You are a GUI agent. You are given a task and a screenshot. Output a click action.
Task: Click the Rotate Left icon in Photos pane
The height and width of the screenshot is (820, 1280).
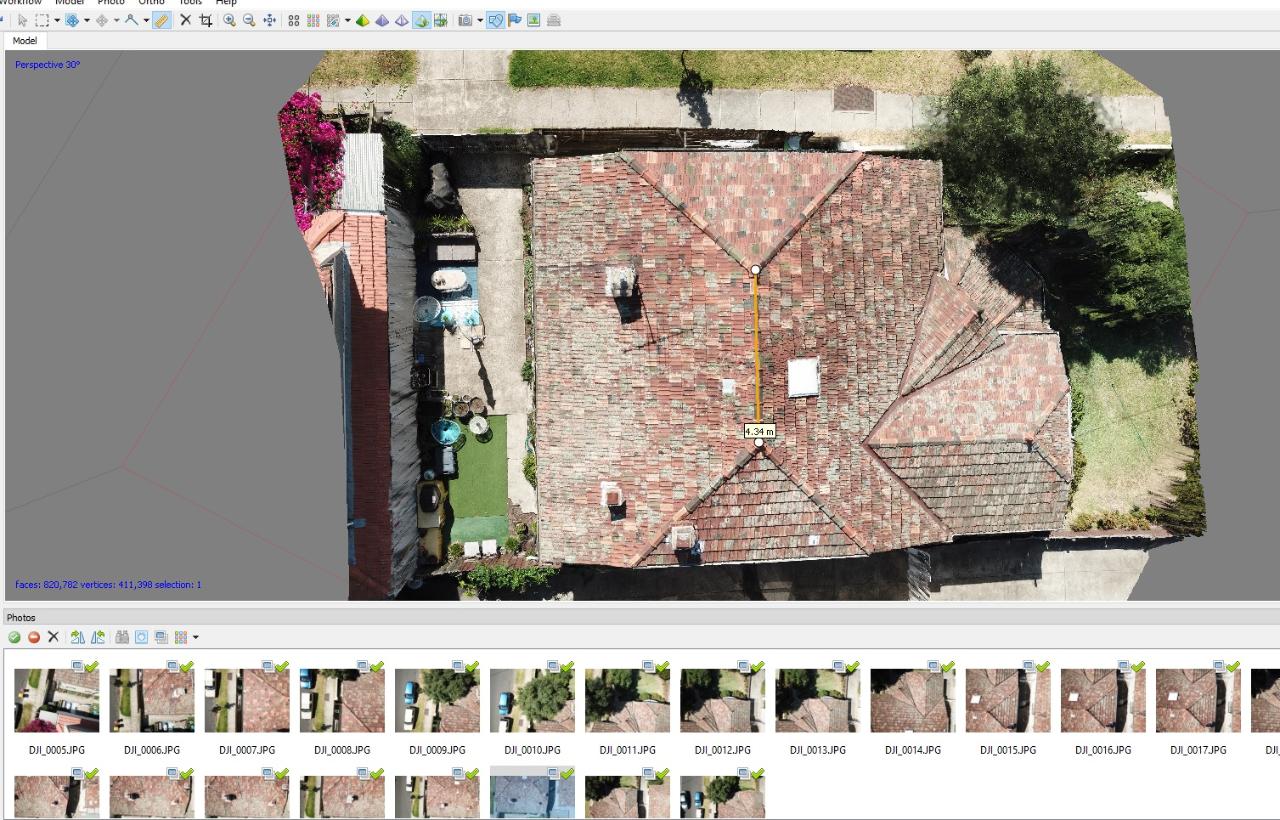tap(97, 637)
